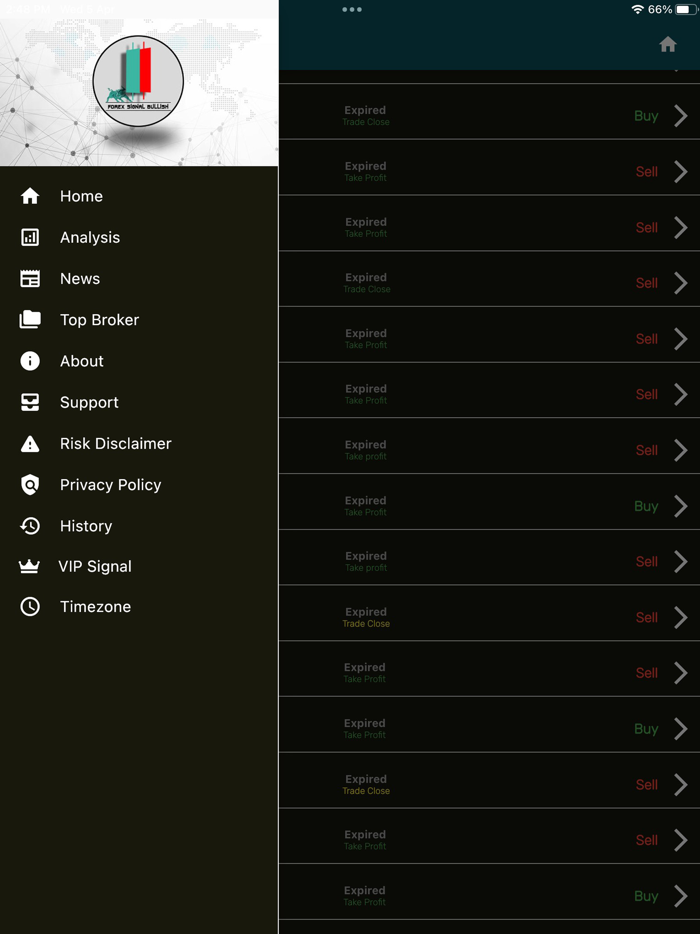Click the Risk Disclaimer warning triangle icon
The height and width of the screenshot is (934, 700).
[30, 444]
